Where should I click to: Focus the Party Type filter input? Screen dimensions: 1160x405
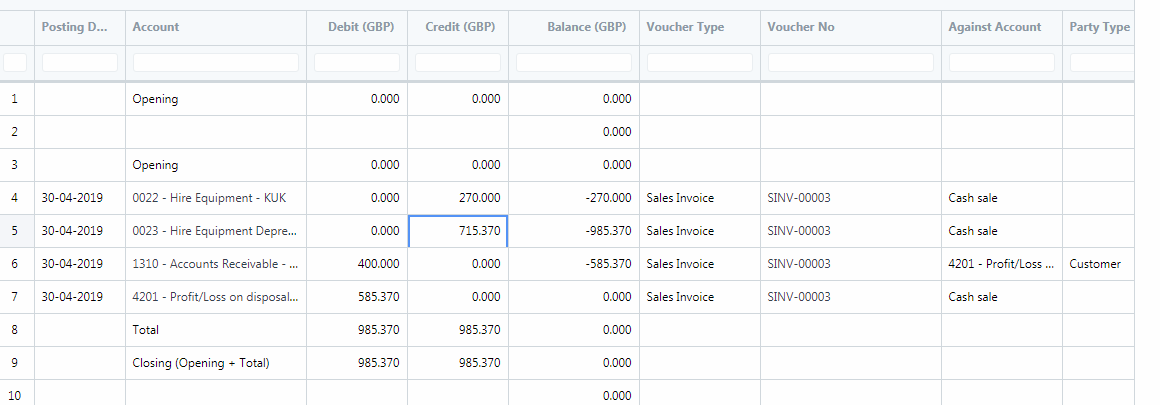(1102, 62)
